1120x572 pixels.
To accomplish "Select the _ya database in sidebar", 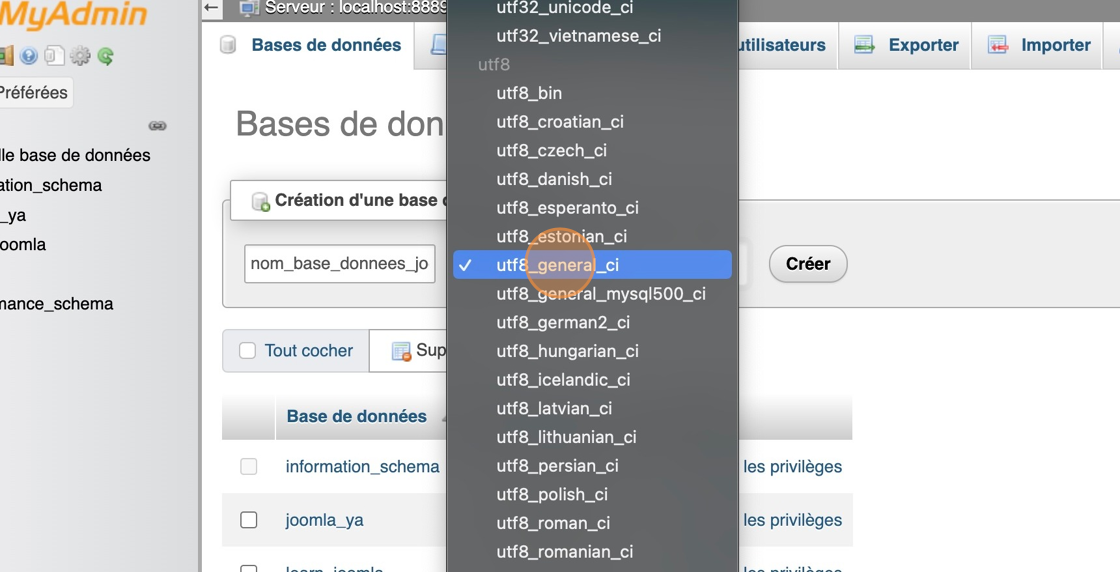I will pos(13,215).
